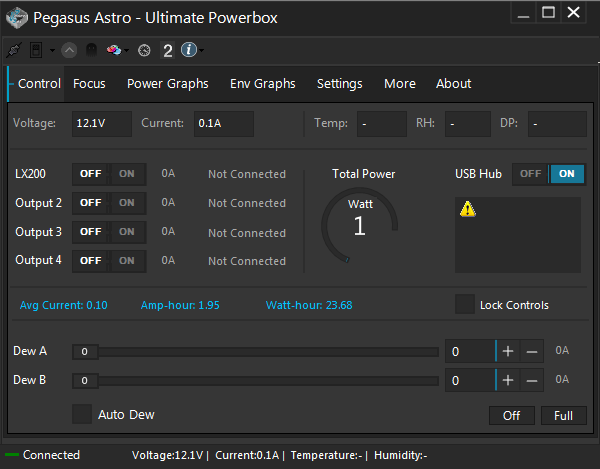Click the LX200 output label

(30, 174)
